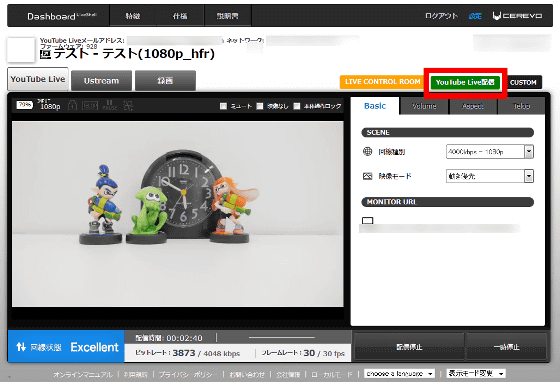
Task: Open the choose a language dropdown
Action: (x=400, y=373)
